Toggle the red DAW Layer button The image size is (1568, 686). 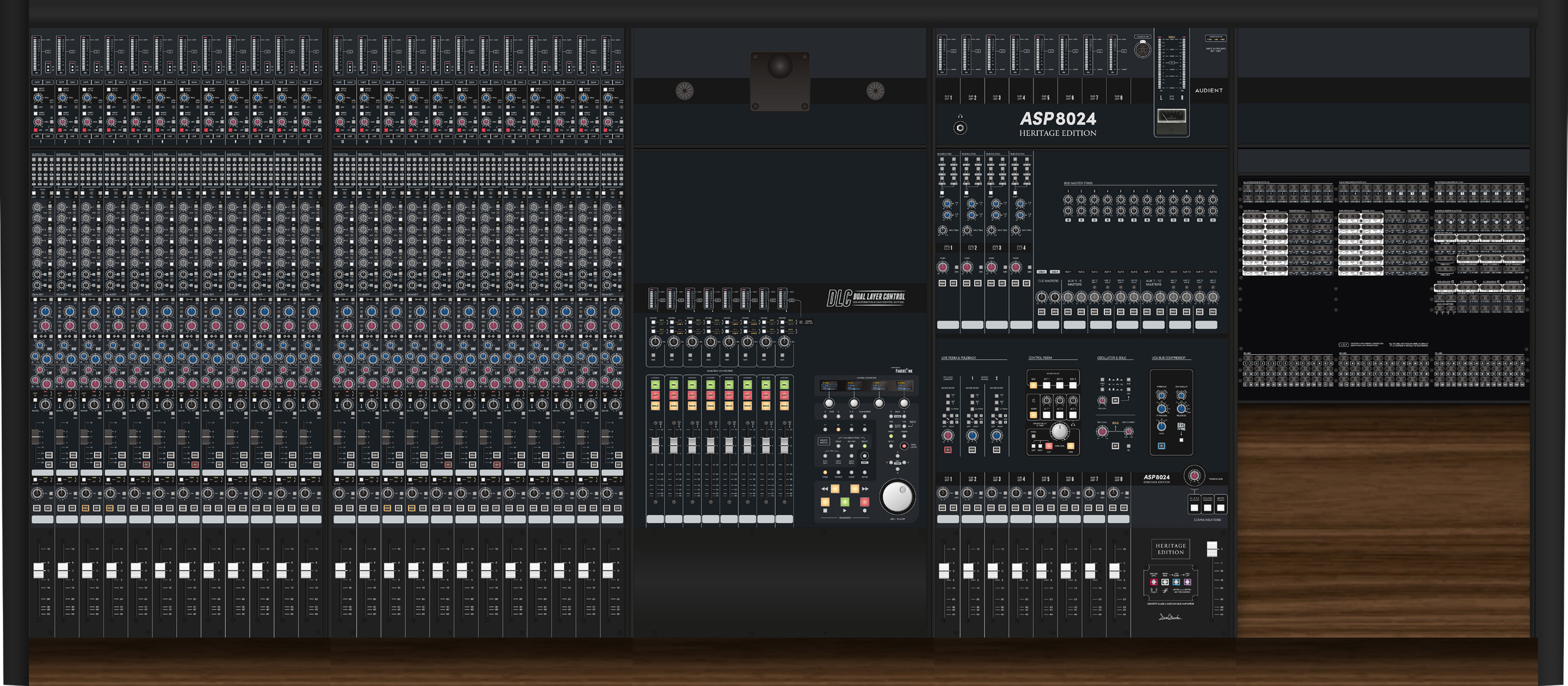tap(904, 446)
